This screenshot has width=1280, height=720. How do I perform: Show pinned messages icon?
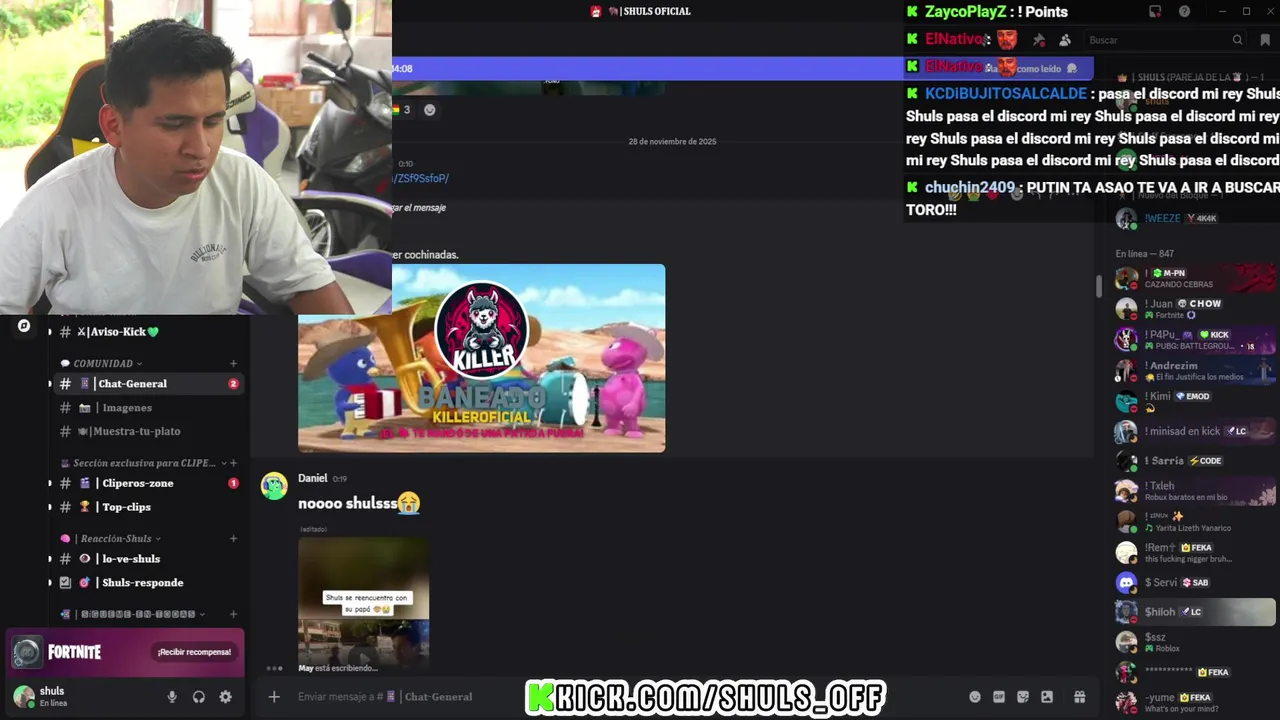1039,40
